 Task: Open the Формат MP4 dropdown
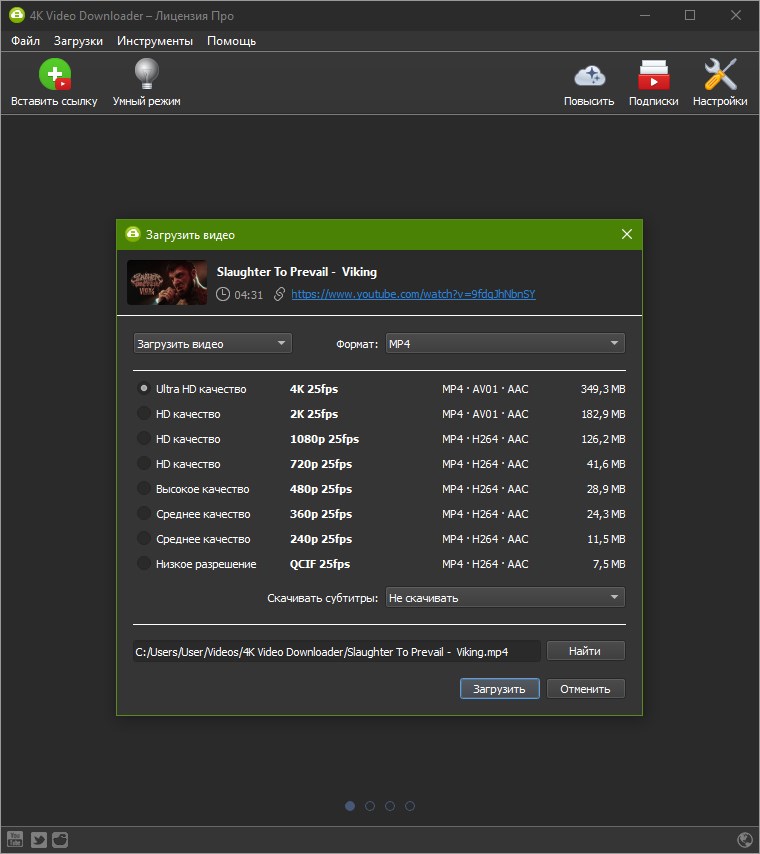point(505,344)
